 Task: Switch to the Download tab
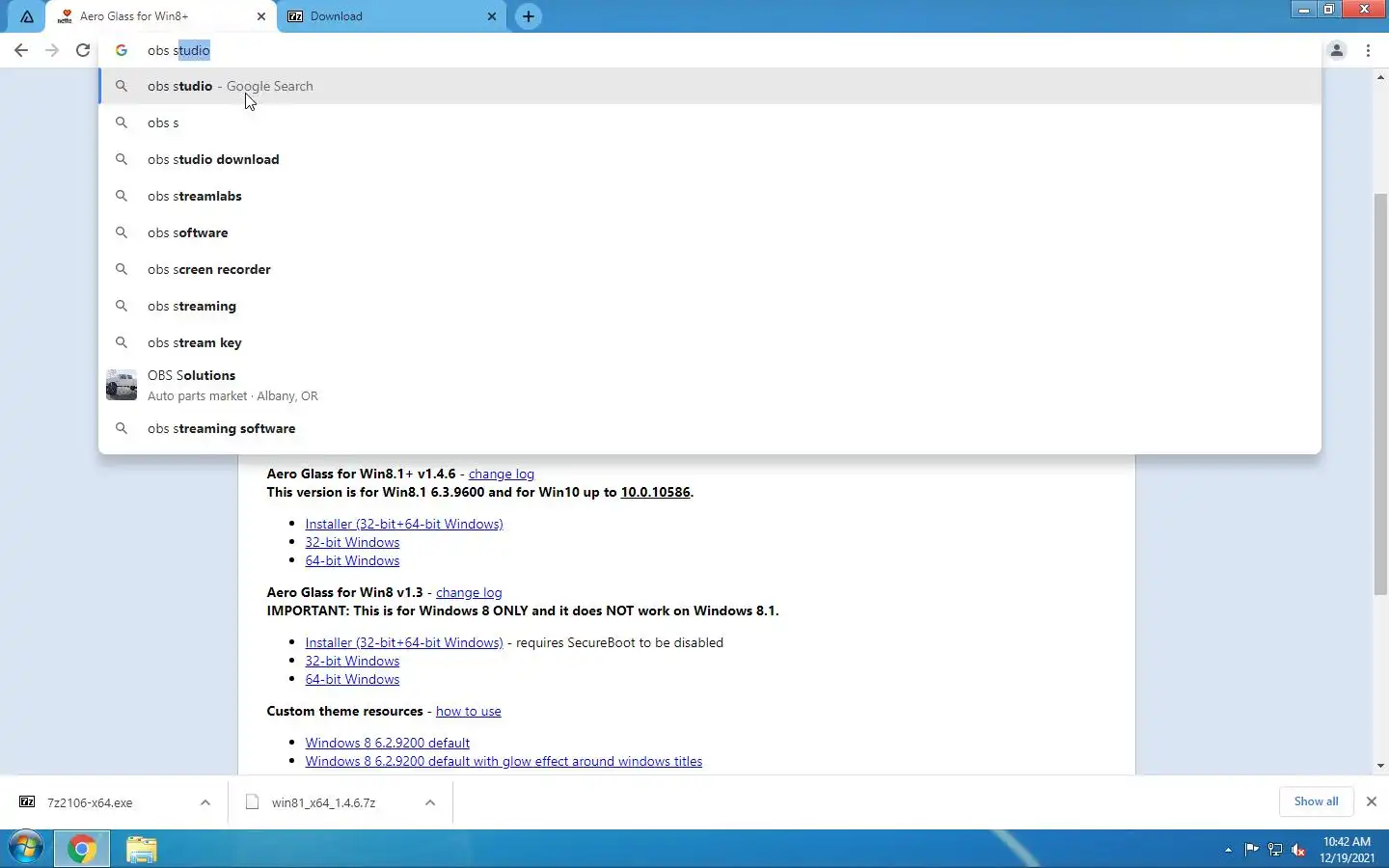(393, 16)
